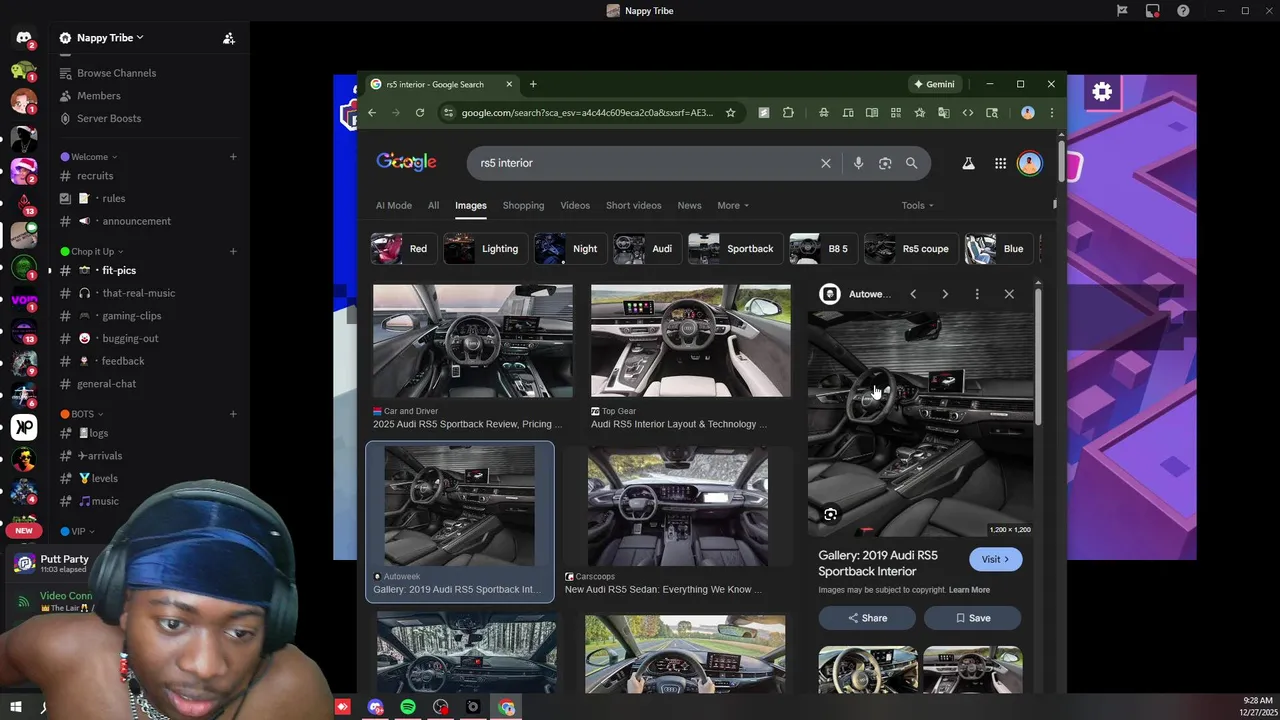The height and width of the screenshot is (720, 1280).
Task: Open Chrome three-dot menu
Action: click(1051, 113)
